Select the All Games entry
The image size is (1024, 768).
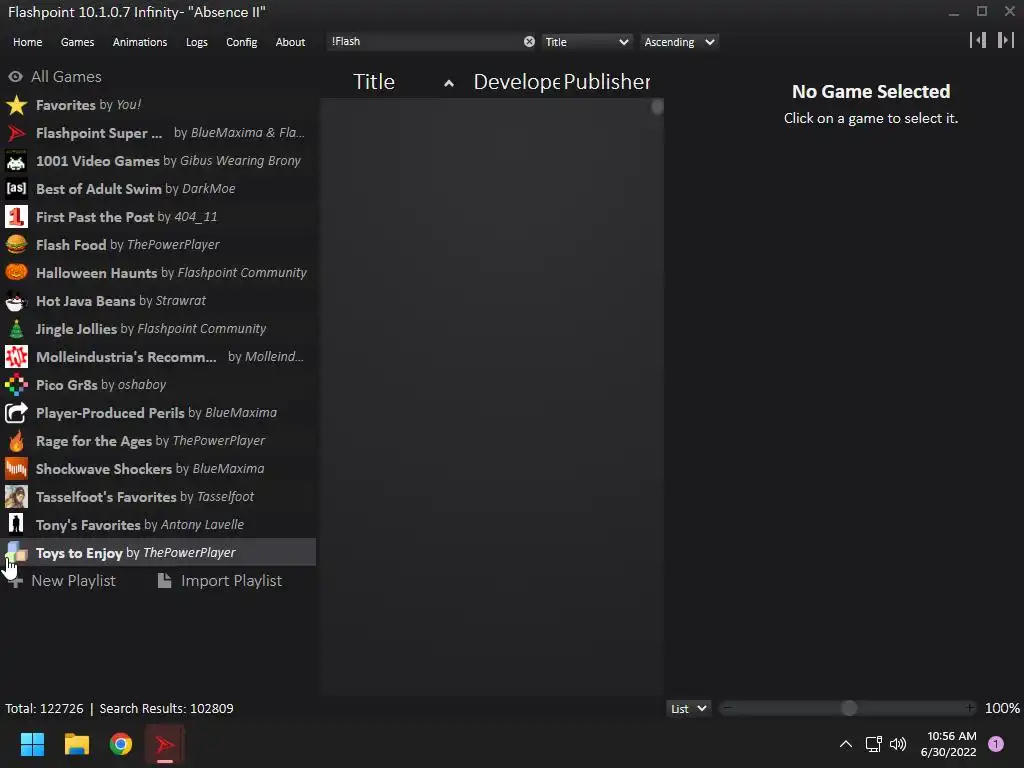pos(158,76)
